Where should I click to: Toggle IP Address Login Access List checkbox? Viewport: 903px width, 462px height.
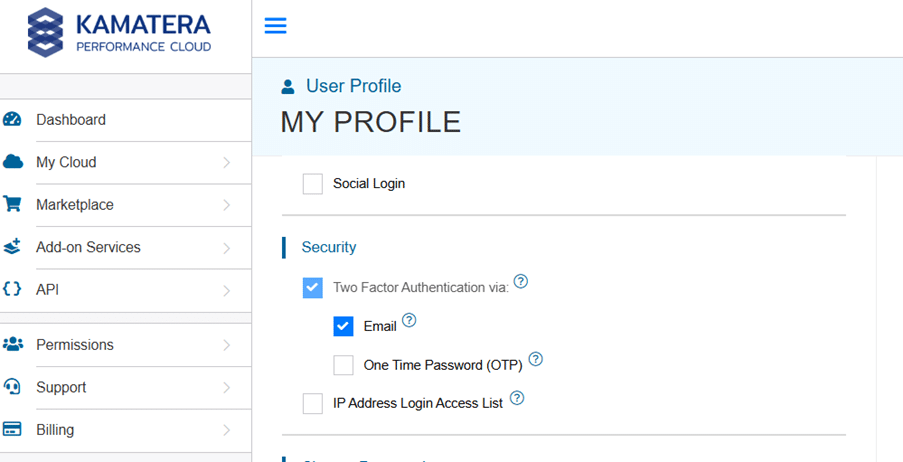313,403
